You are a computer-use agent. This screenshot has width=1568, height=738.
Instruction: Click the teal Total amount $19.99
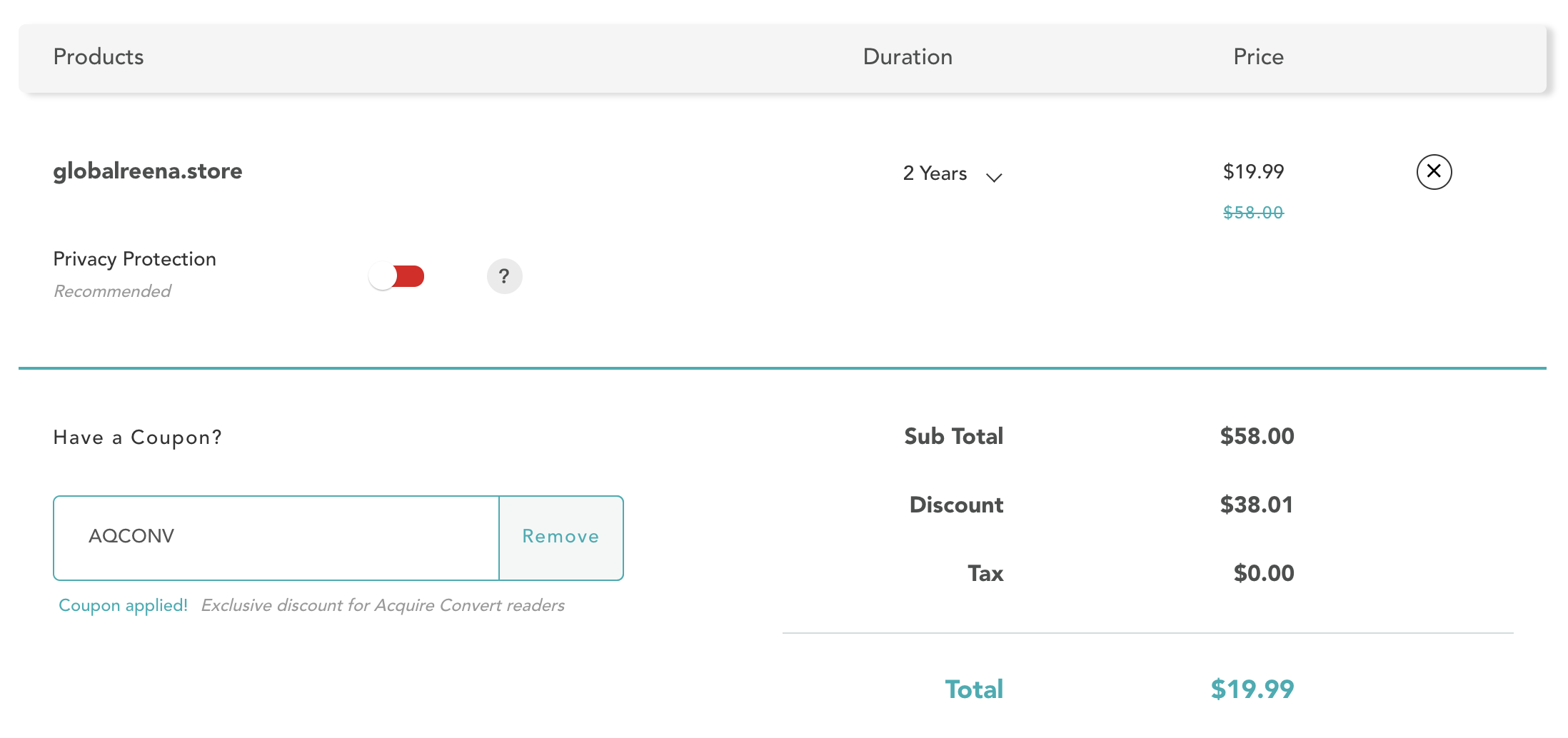tap(1252, 689)
